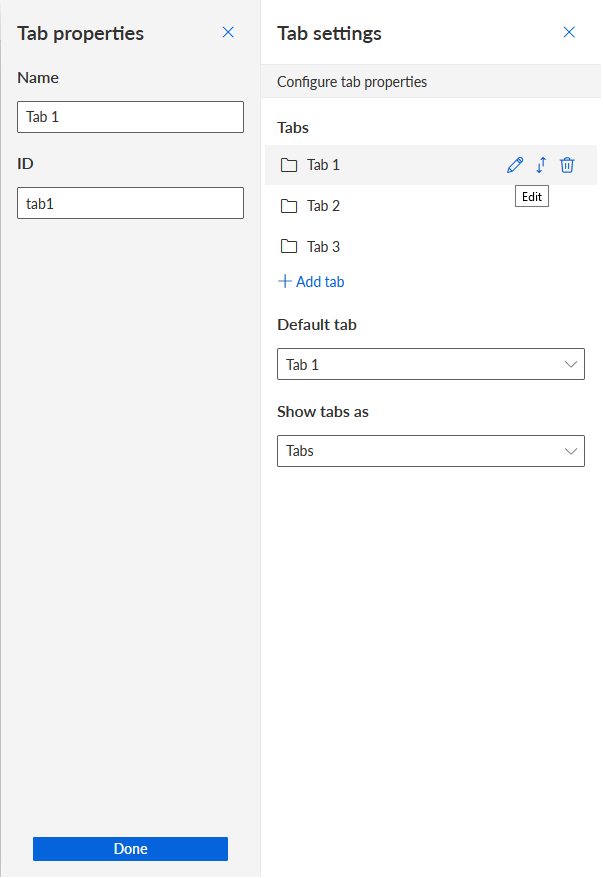This screenshot has height=878, width=603.
Task: Click the Configure tab properties header
Action: point(431,82)
